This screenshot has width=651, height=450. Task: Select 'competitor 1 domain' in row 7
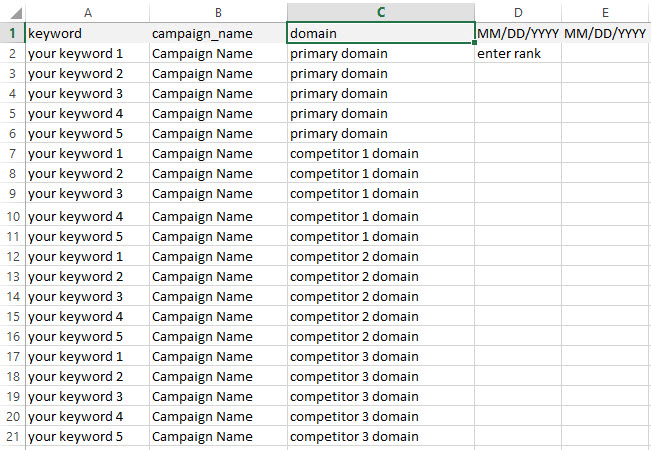381,154
